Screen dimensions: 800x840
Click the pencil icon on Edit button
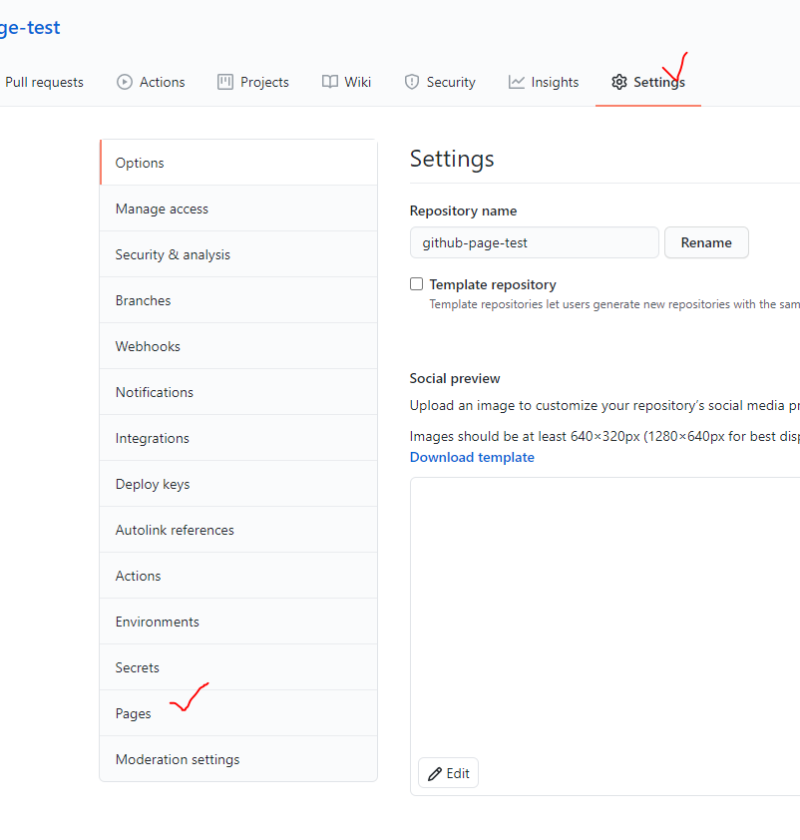(x=435, y=773)
